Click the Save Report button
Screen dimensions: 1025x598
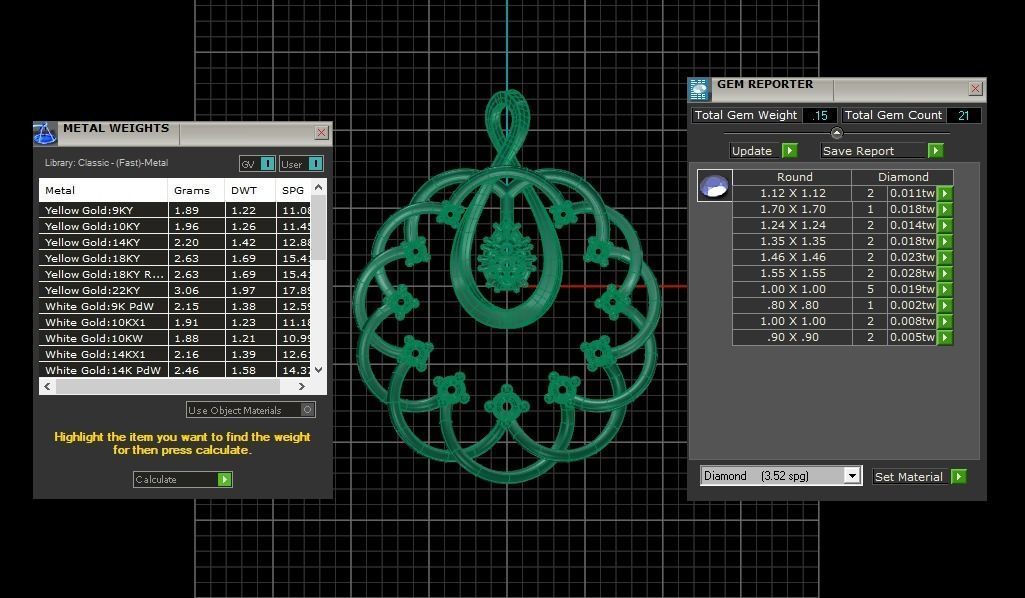(882, 151)
